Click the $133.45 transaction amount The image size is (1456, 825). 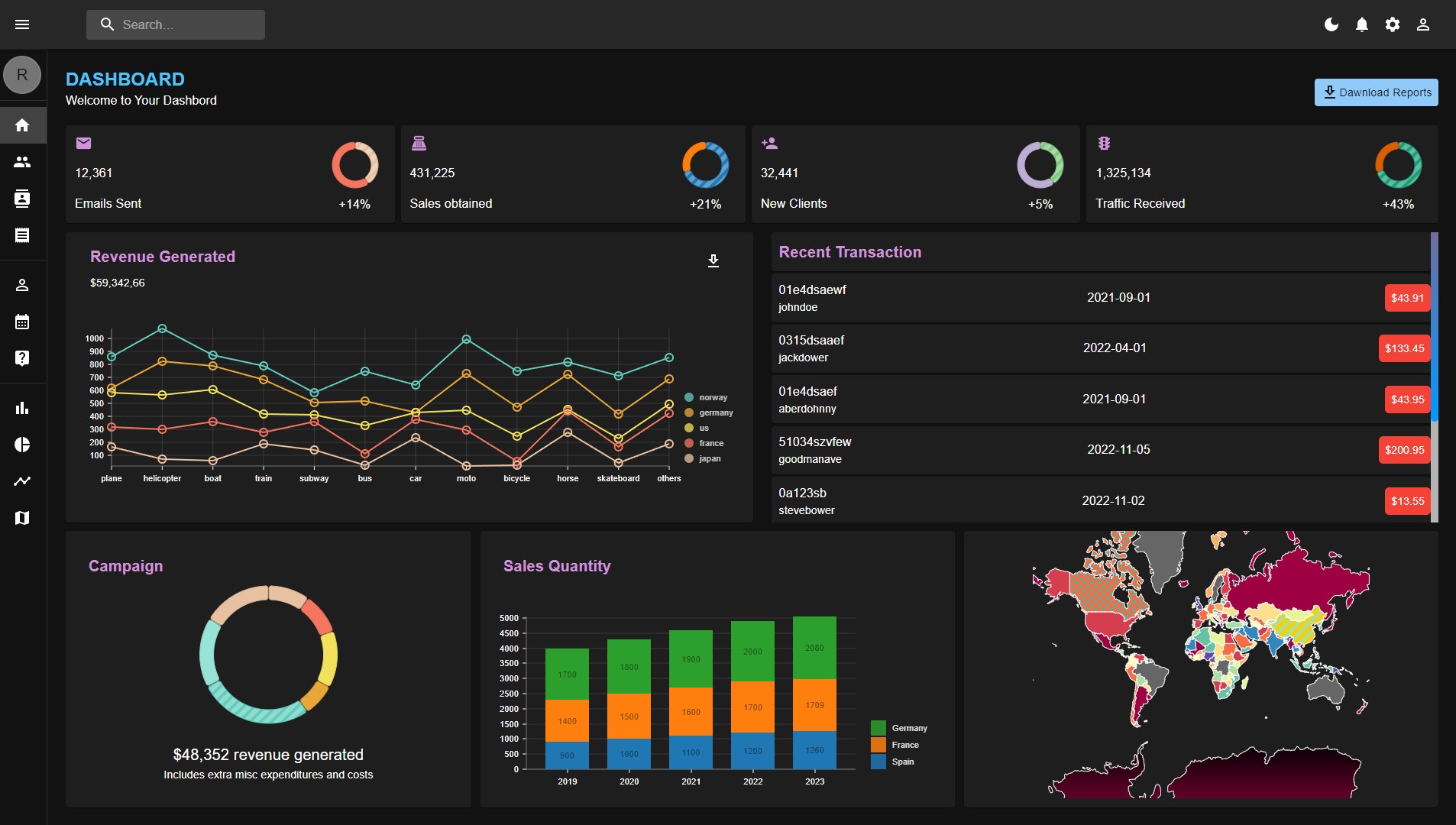click(x=1404, y=348)
